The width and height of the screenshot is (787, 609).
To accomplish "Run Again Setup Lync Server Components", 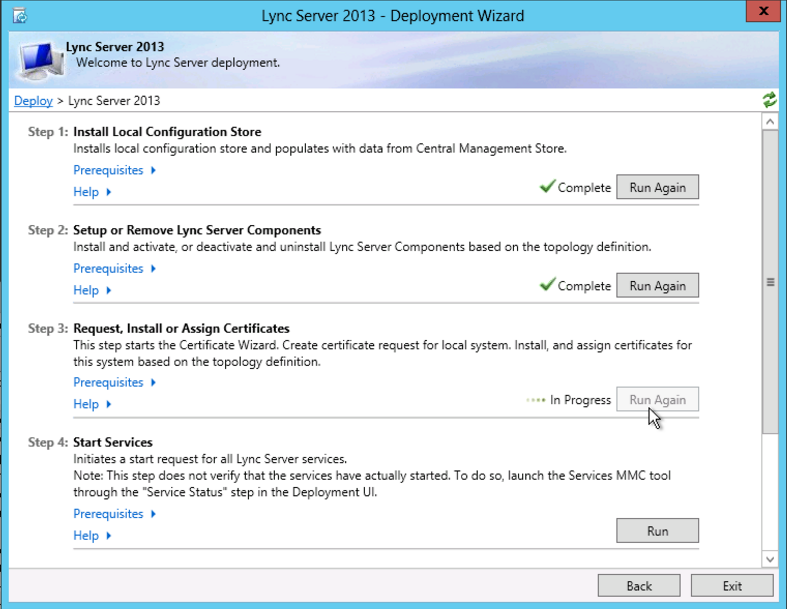I will tap(657, 286).
